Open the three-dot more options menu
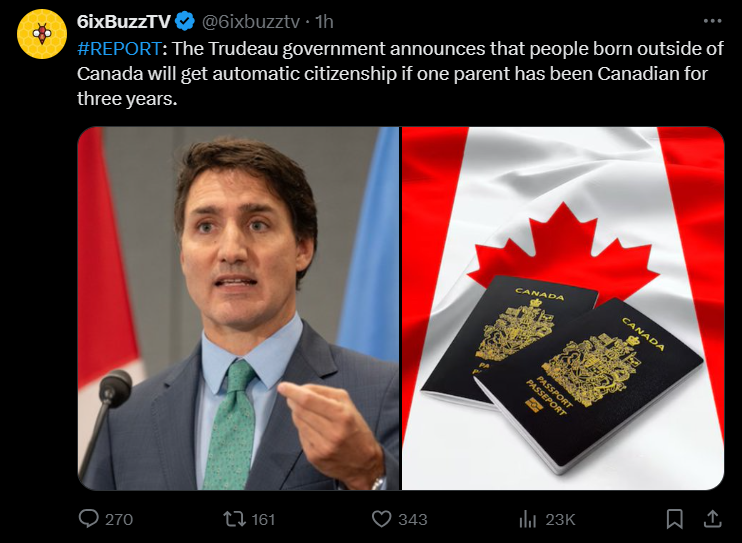 712,21
